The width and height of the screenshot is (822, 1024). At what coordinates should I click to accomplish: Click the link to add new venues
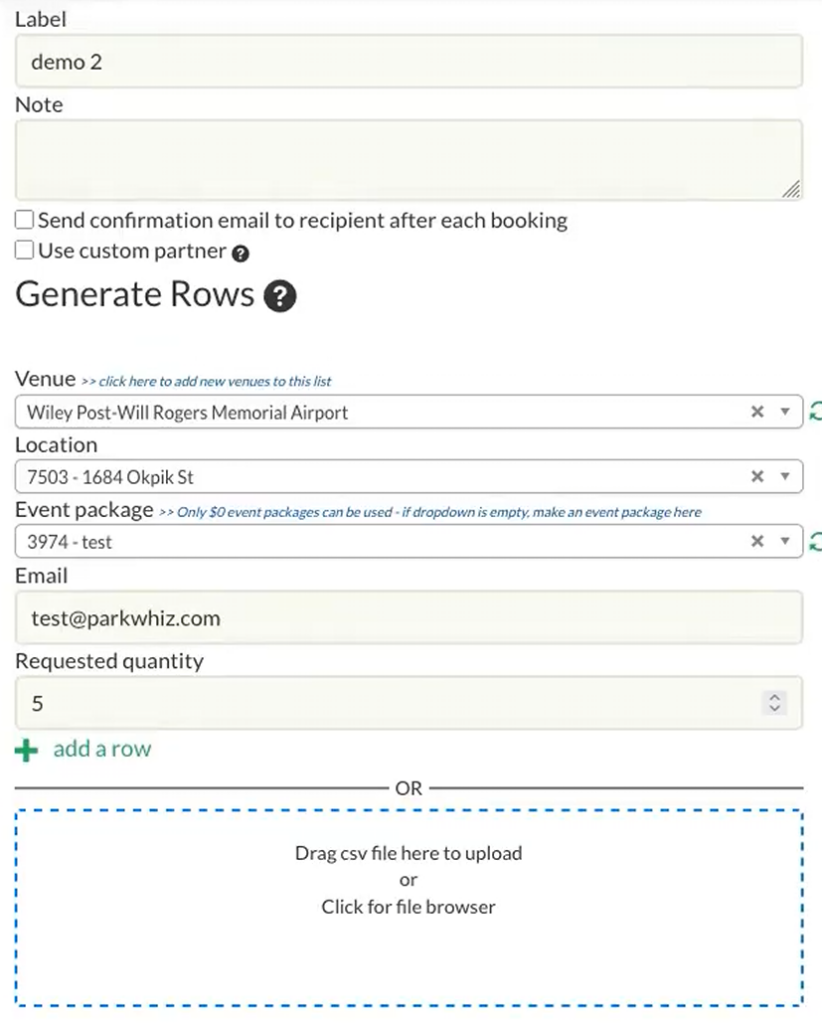click(205, 381)
